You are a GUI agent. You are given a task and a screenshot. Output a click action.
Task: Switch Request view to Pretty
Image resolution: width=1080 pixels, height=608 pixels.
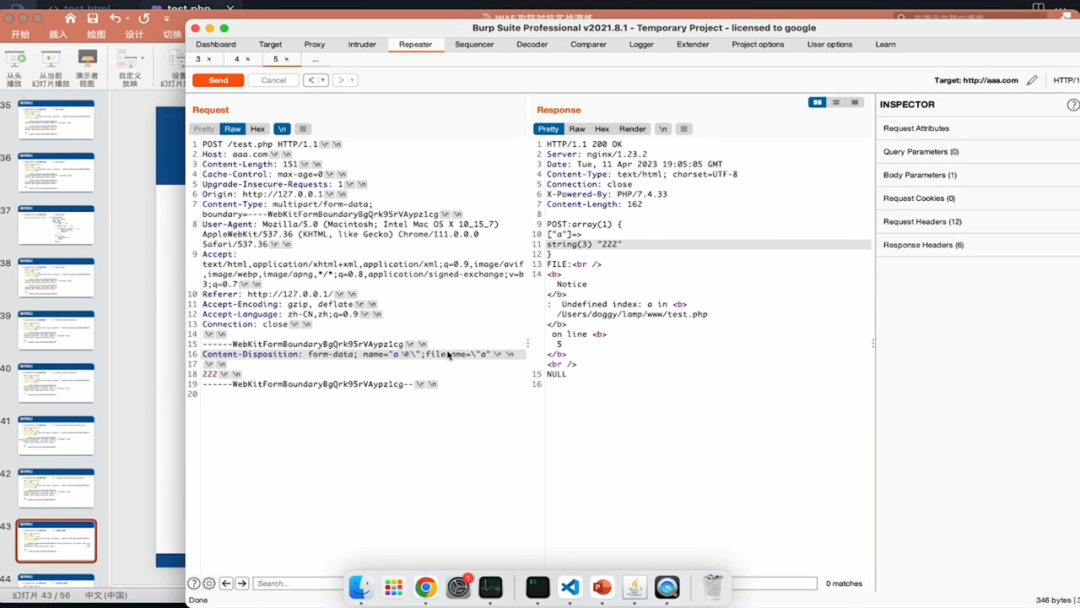click(204, 129)
